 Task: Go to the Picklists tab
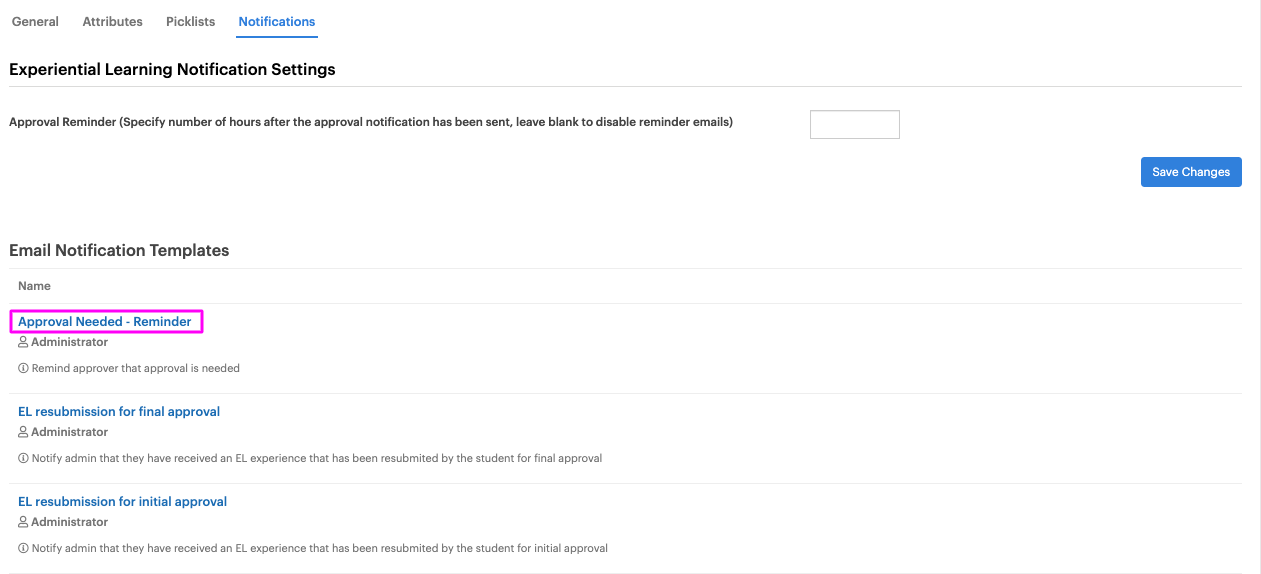point(190,21)
